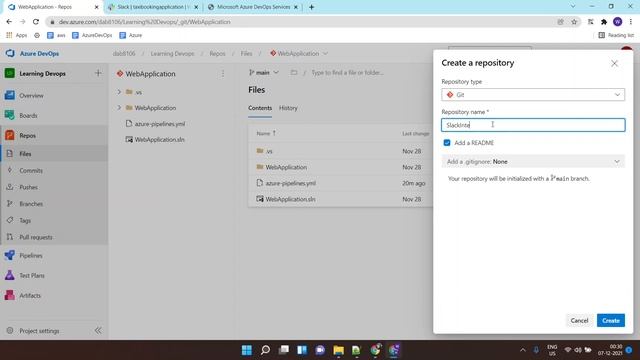The width and height of the screenshot is (640, 360).
Task: Open the browser extensions puzzle icon
Action: pos(604,22)
